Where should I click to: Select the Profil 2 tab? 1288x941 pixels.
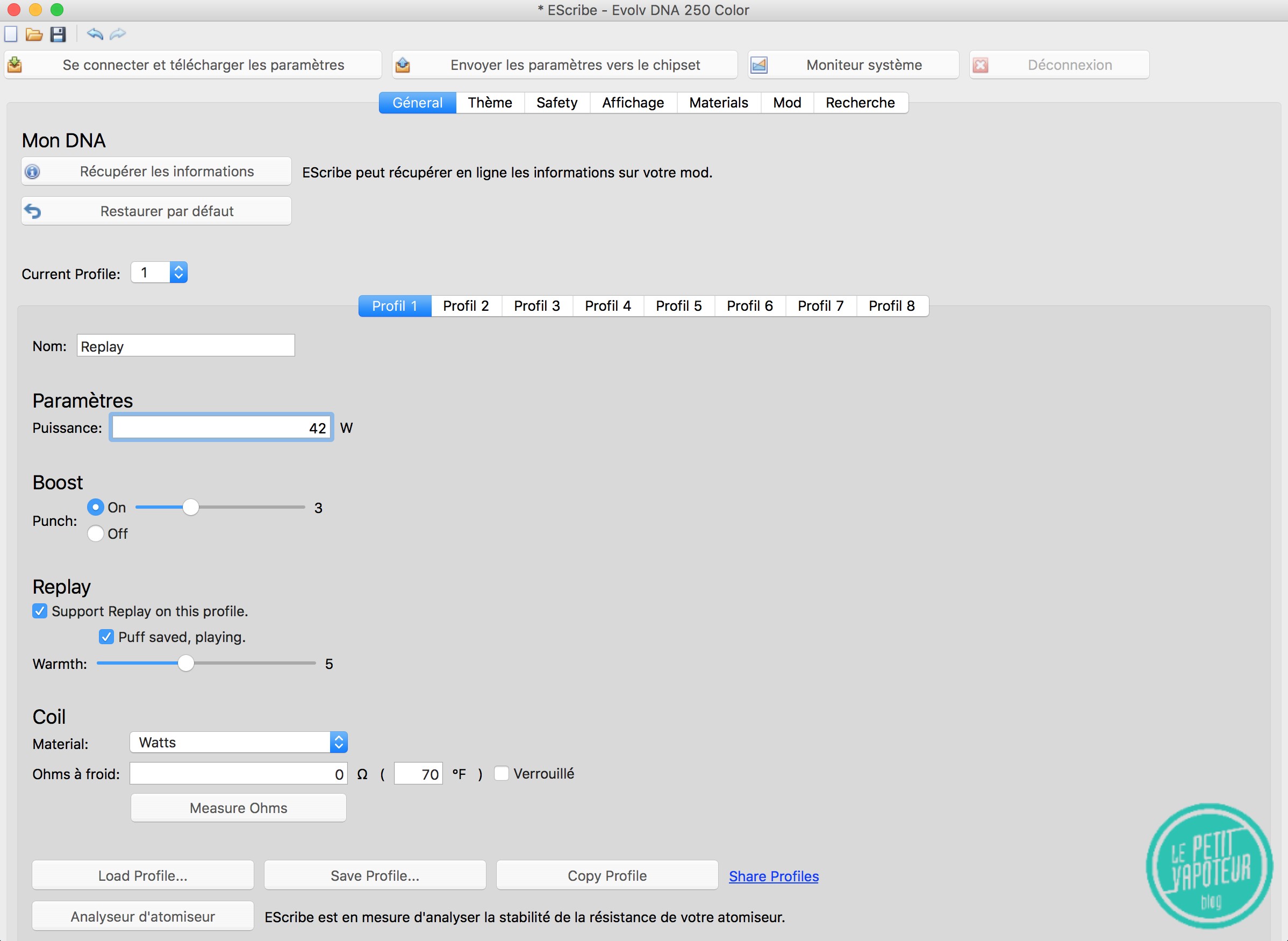(x=467, y=306)
